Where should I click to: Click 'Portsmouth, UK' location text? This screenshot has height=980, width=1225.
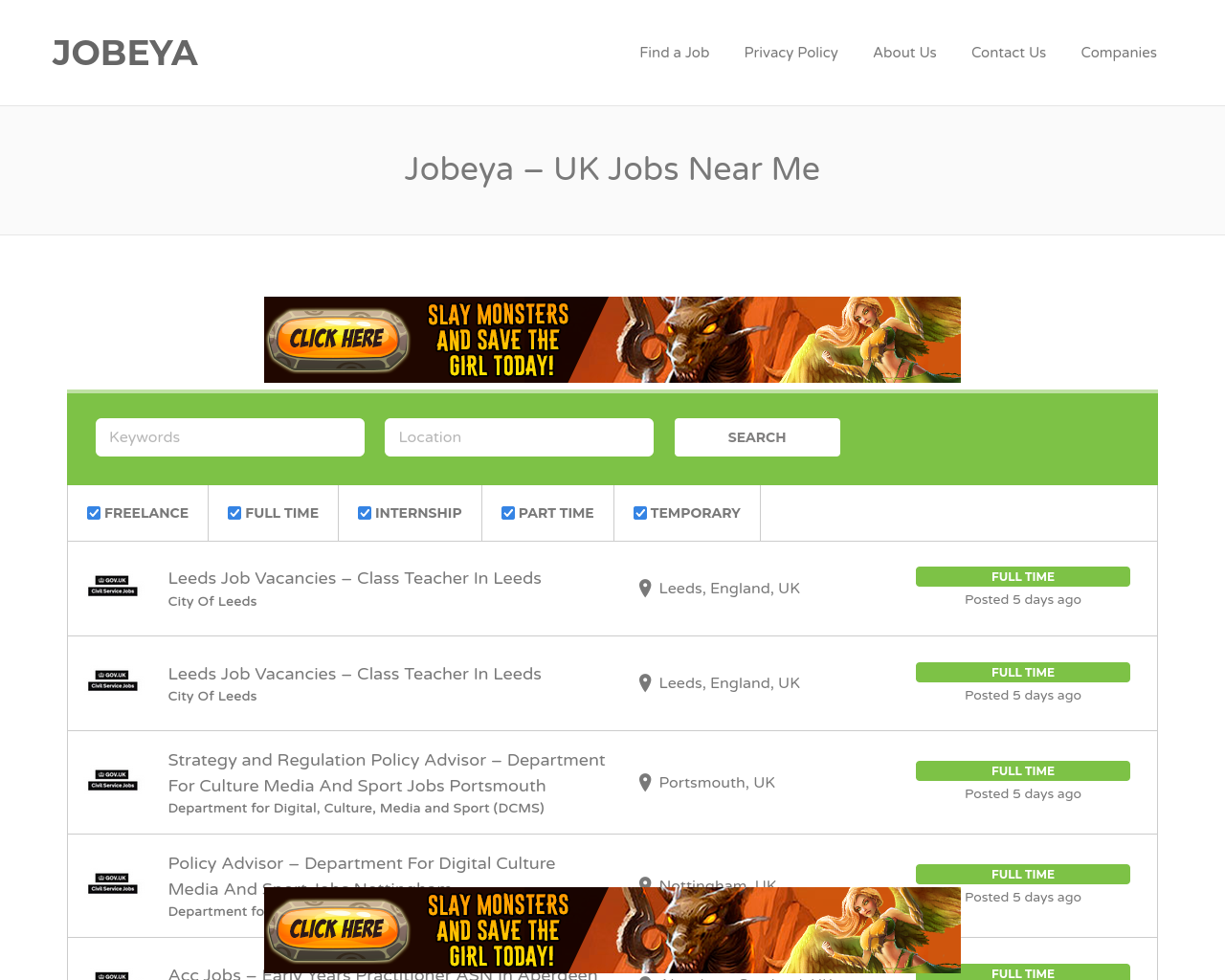[717, 783]
